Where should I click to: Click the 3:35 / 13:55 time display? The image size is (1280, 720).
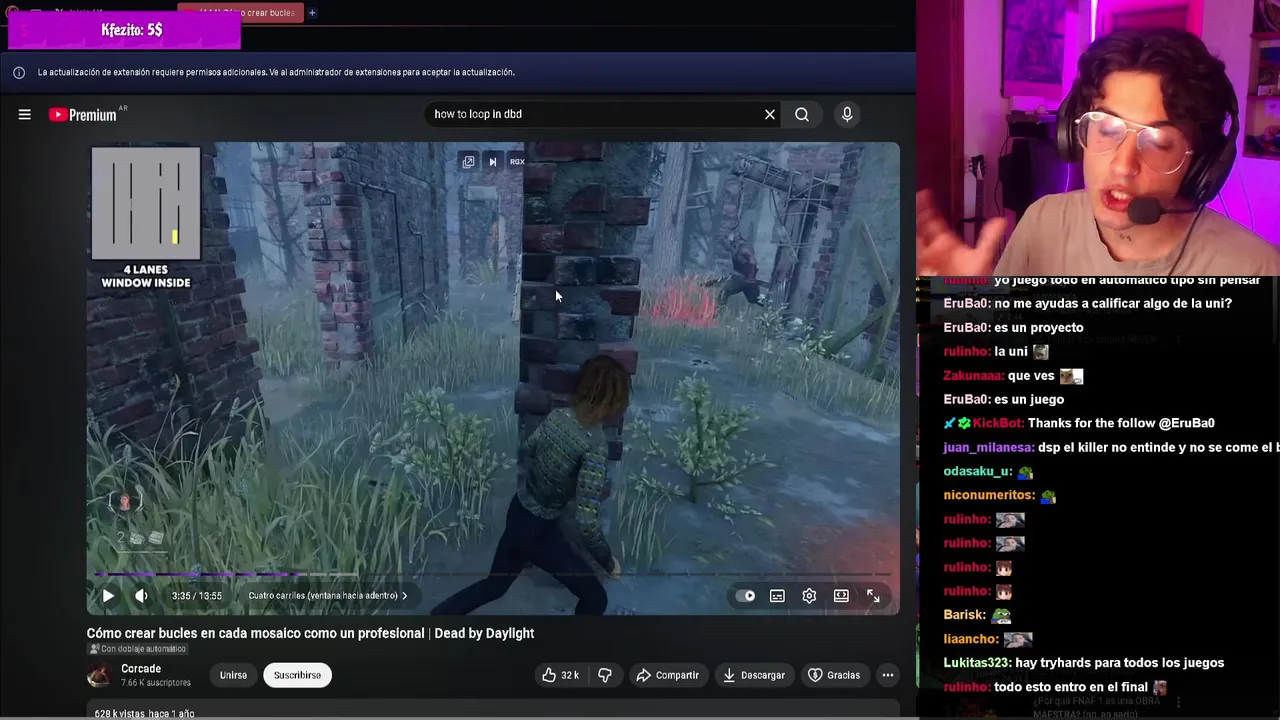(196, 596)
